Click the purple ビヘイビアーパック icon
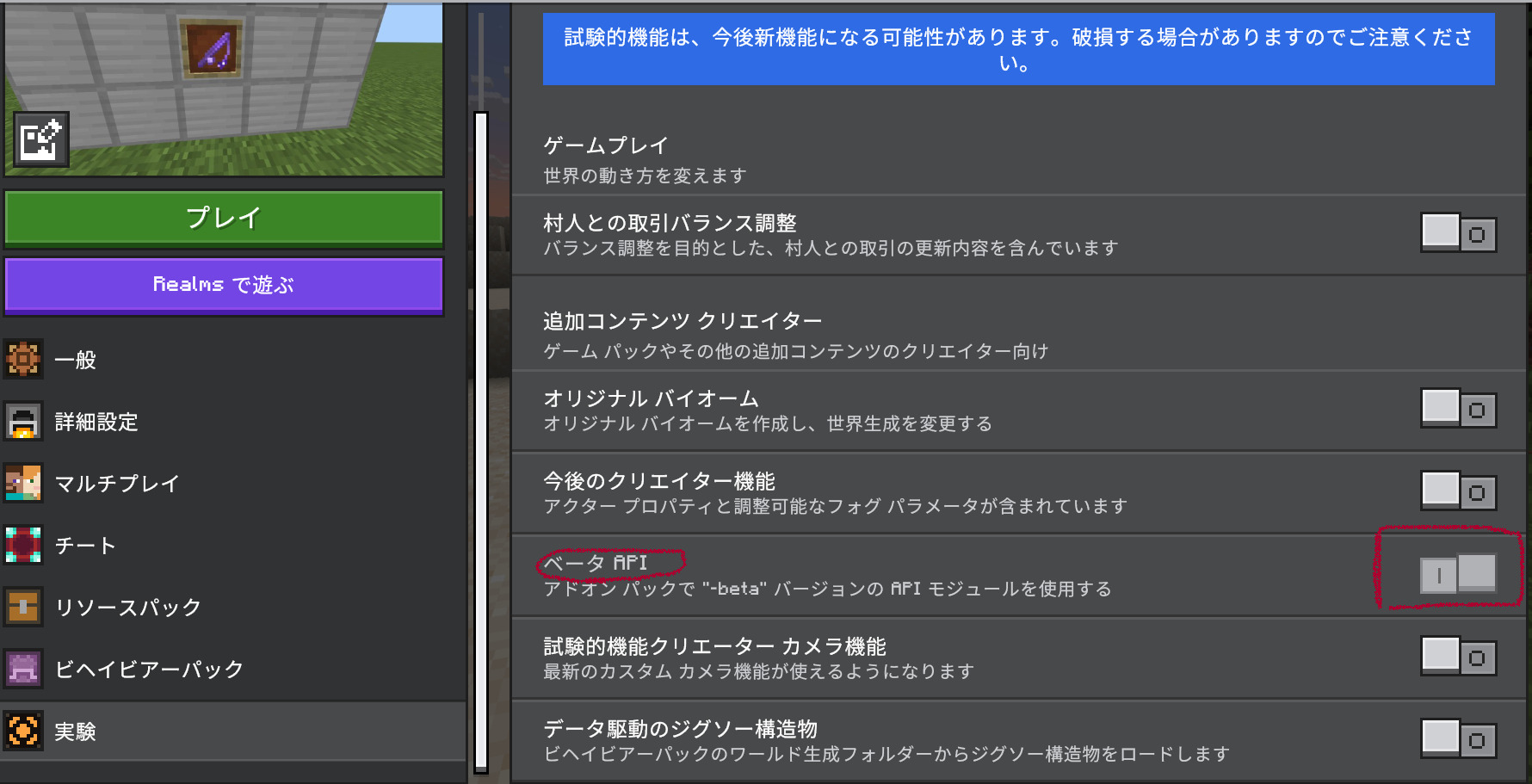This screenshot has width=1532, height=784. coord(23,670)
